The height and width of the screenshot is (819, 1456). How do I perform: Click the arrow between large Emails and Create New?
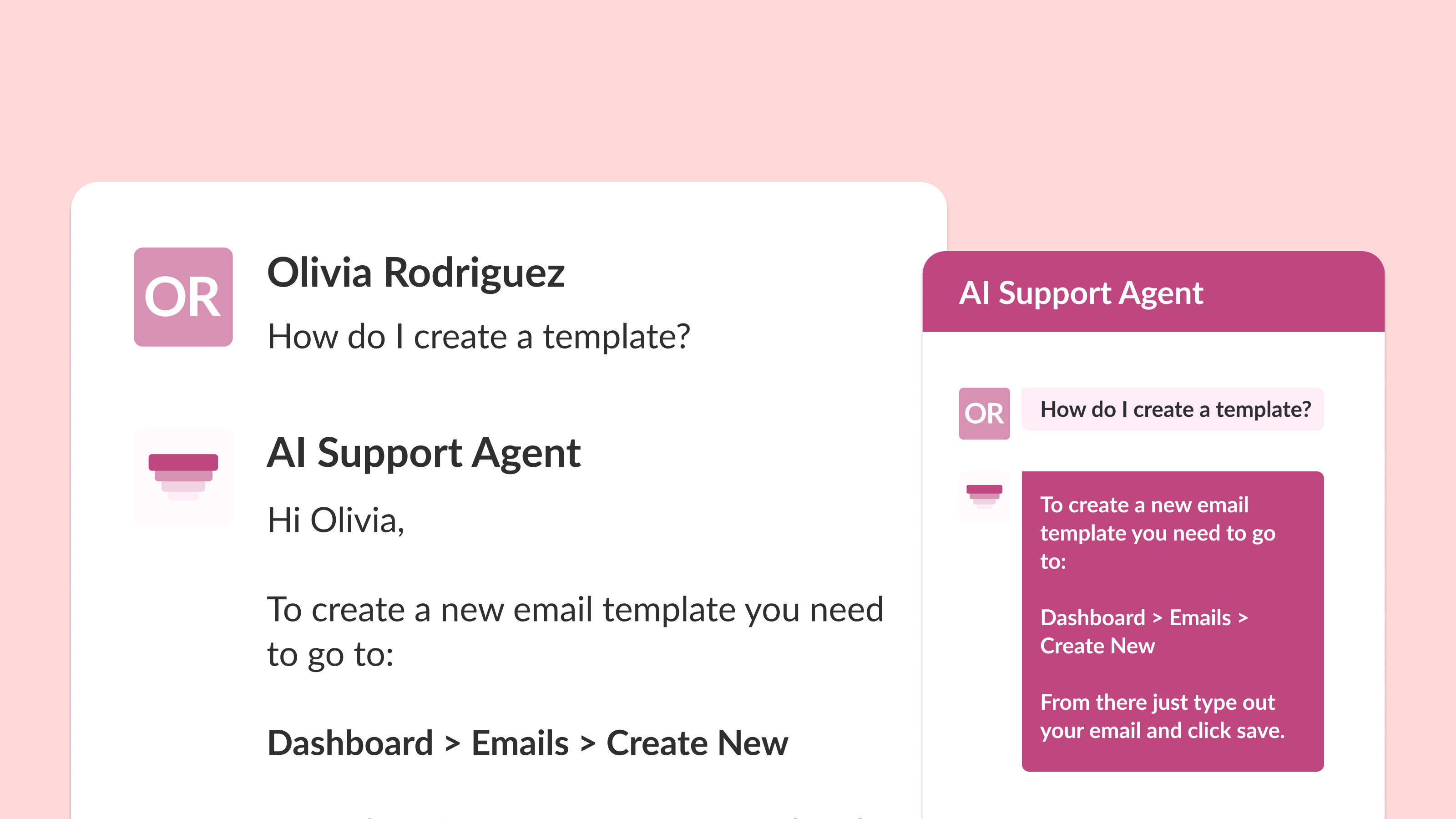(588, 744)
